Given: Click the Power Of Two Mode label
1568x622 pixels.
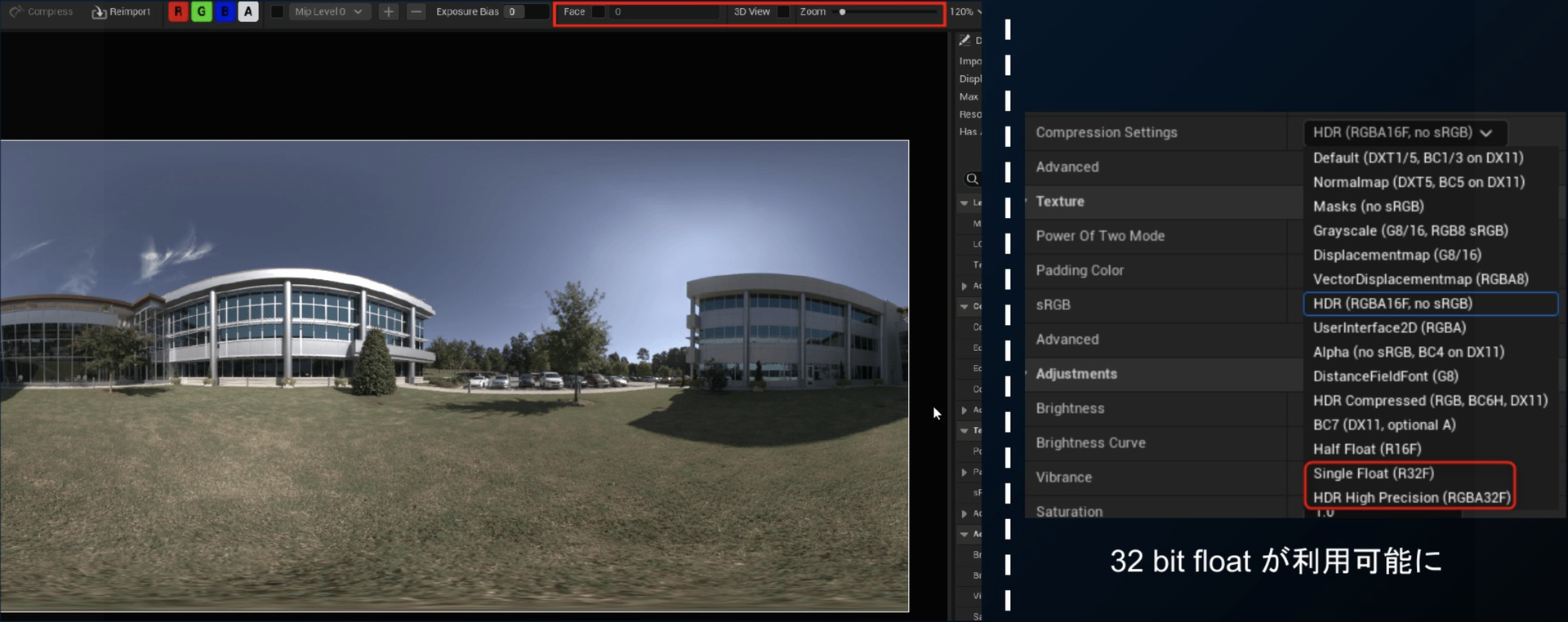Looking at the screenshot, I should coord(1100,236).
